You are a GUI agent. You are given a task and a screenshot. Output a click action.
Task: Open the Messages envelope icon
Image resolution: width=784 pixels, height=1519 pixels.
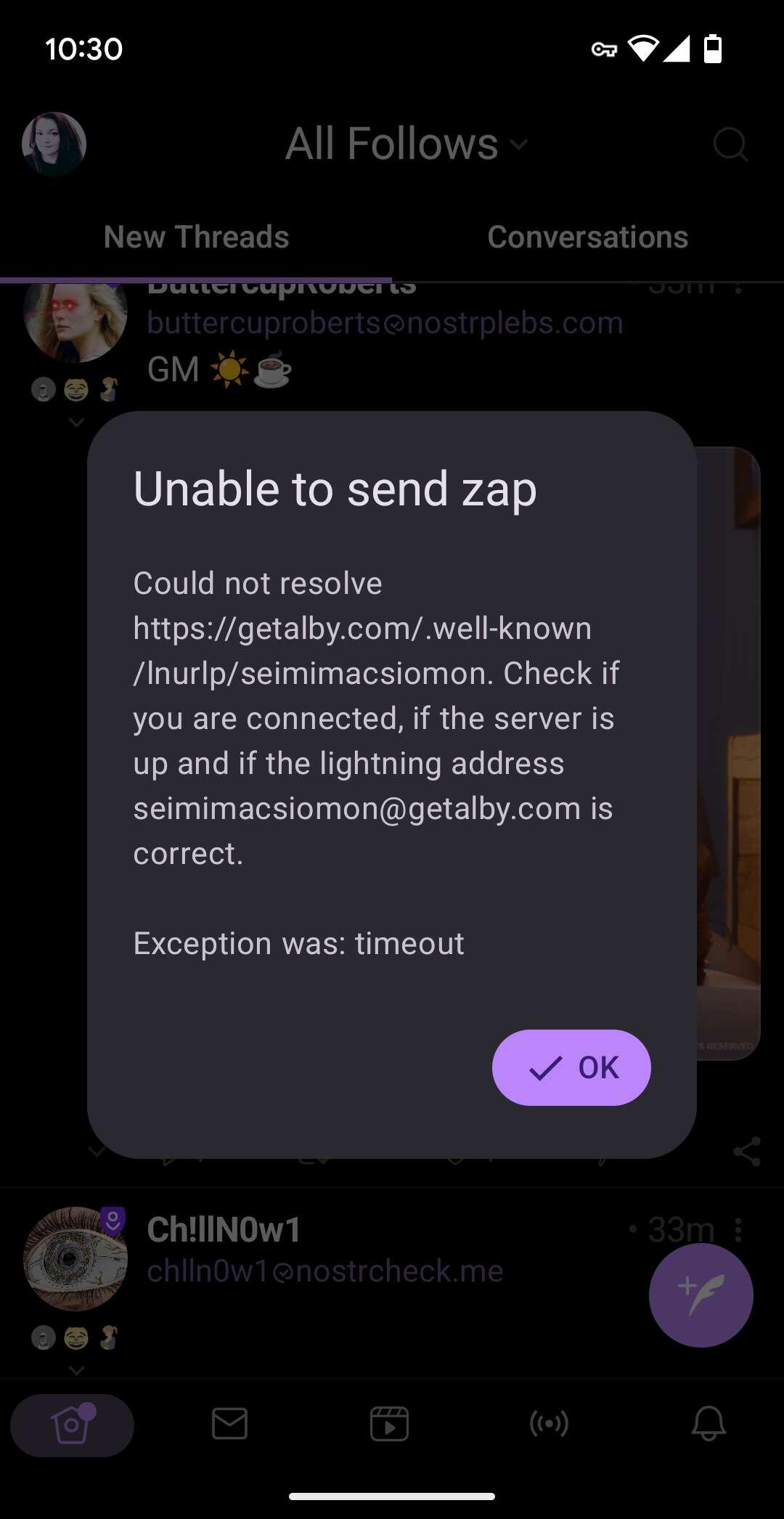230,1424
